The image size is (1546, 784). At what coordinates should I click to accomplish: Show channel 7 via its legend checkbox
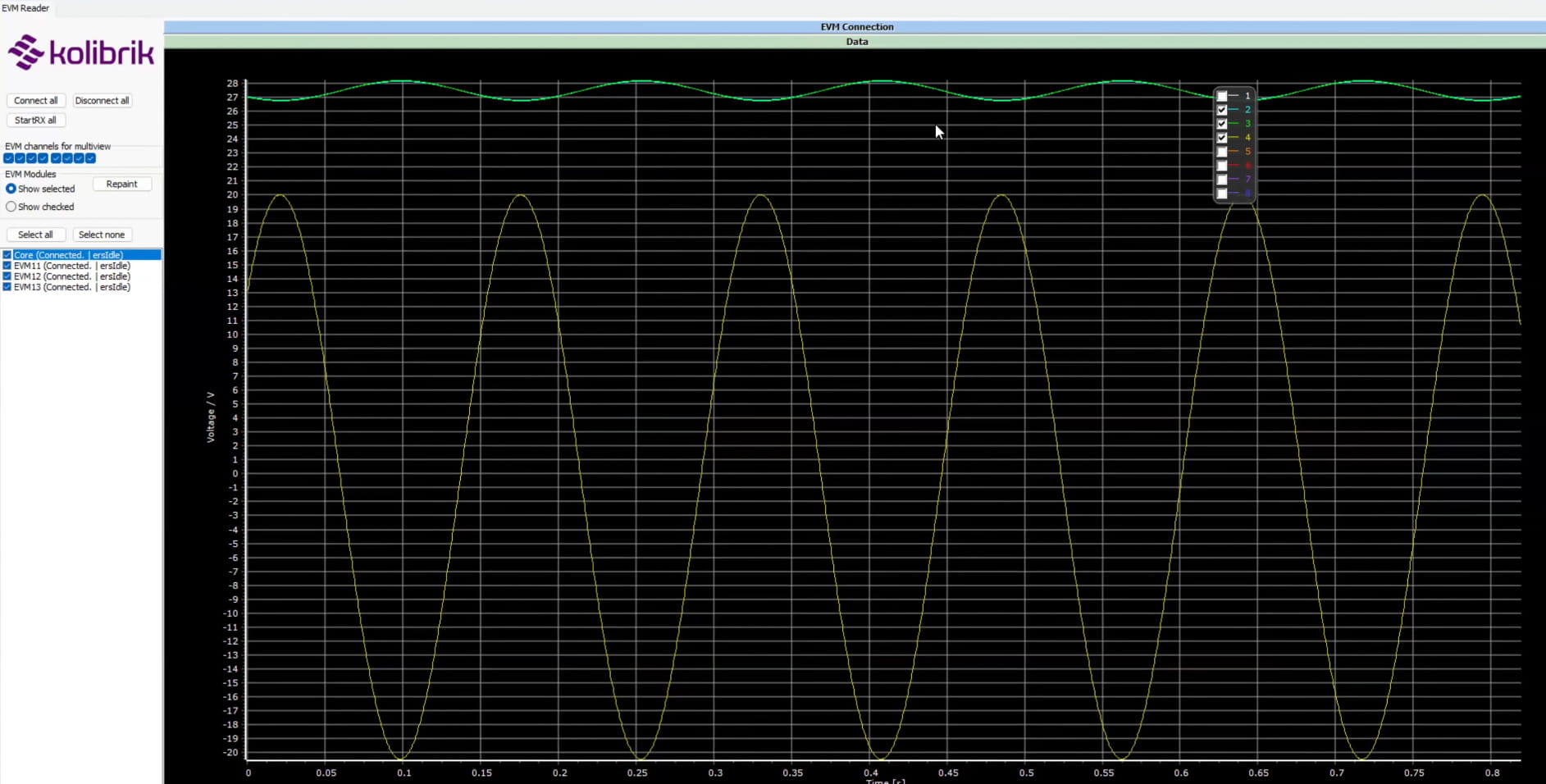tap(1223, 180)
